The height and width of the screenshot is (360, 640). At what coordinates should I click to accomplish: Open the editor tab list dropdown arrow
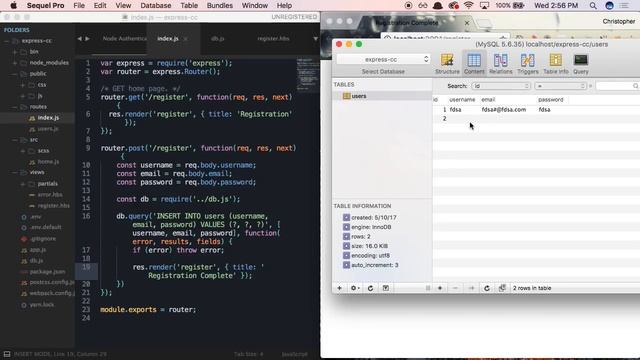coord(315,39)
